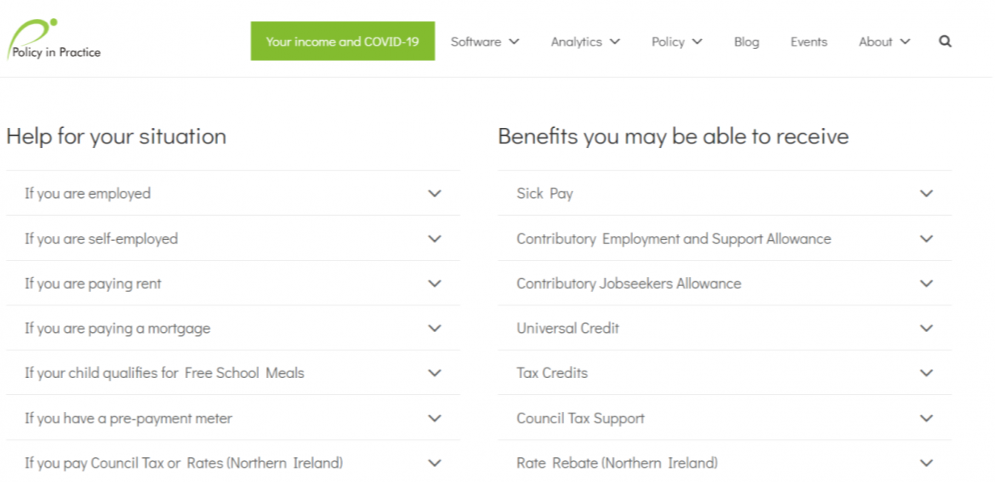Click the search magnifier icon

[945, 42]
